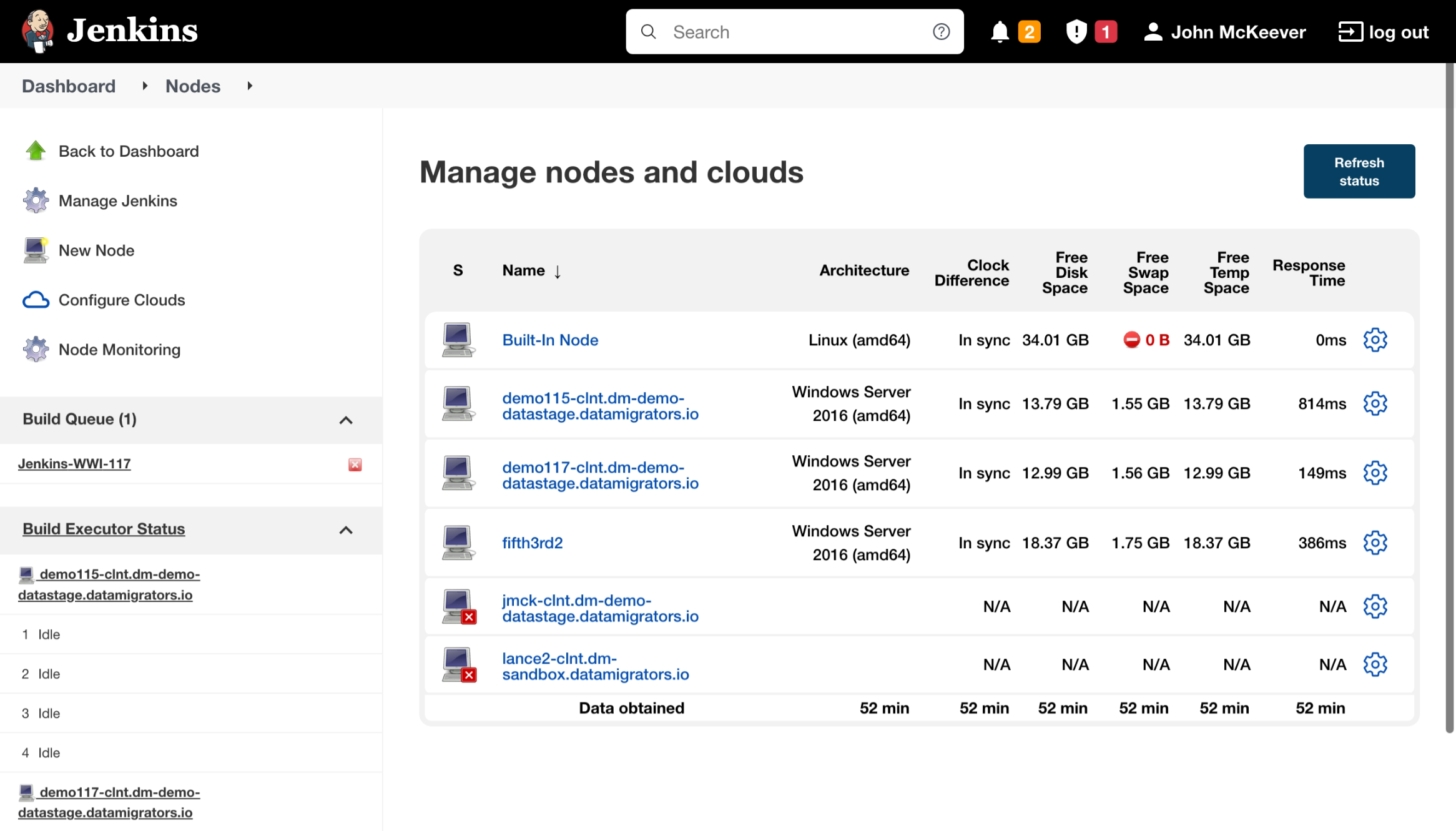Open Node Monitoring from sidebar

coord(119,350)
